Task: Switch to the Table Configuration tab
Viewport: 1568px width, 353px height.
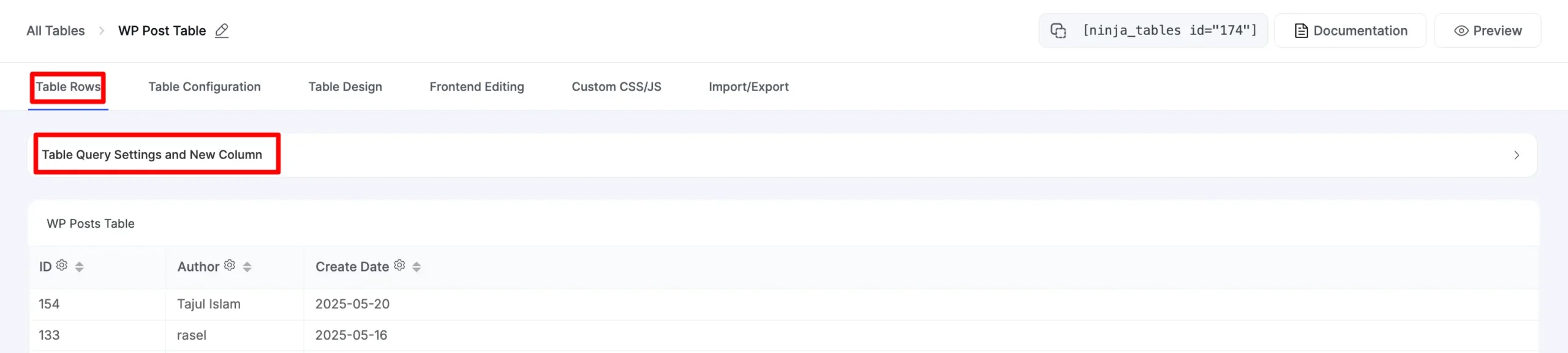Action: [205, 87]
